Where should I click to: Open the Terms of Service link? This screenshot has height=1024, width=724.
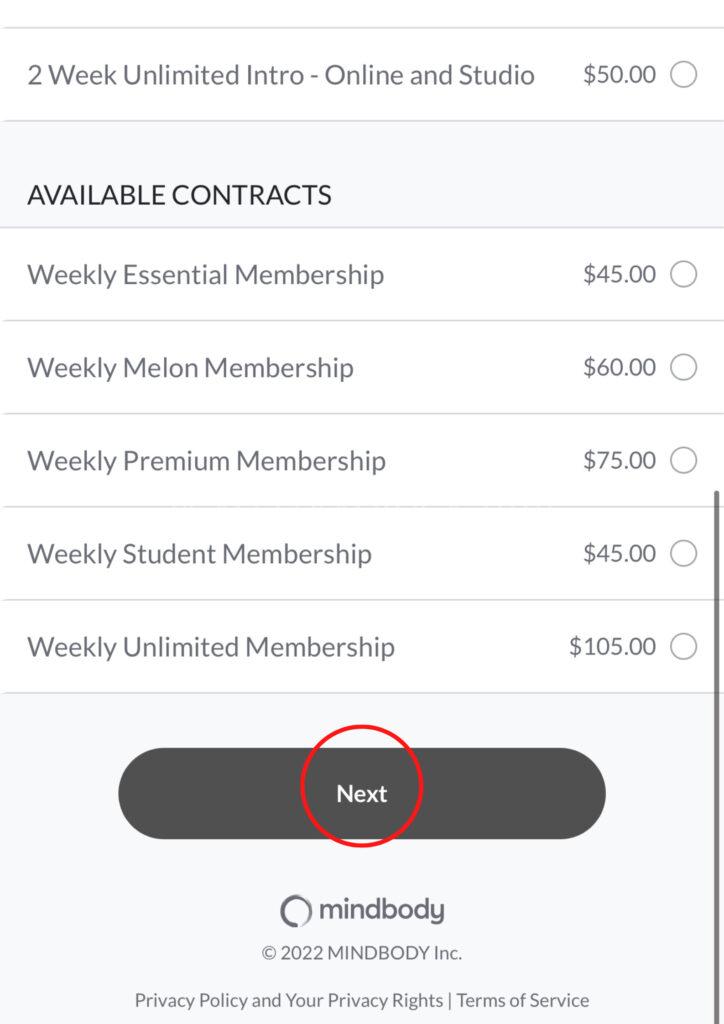pyautogui.click(x=523, y=1000)
